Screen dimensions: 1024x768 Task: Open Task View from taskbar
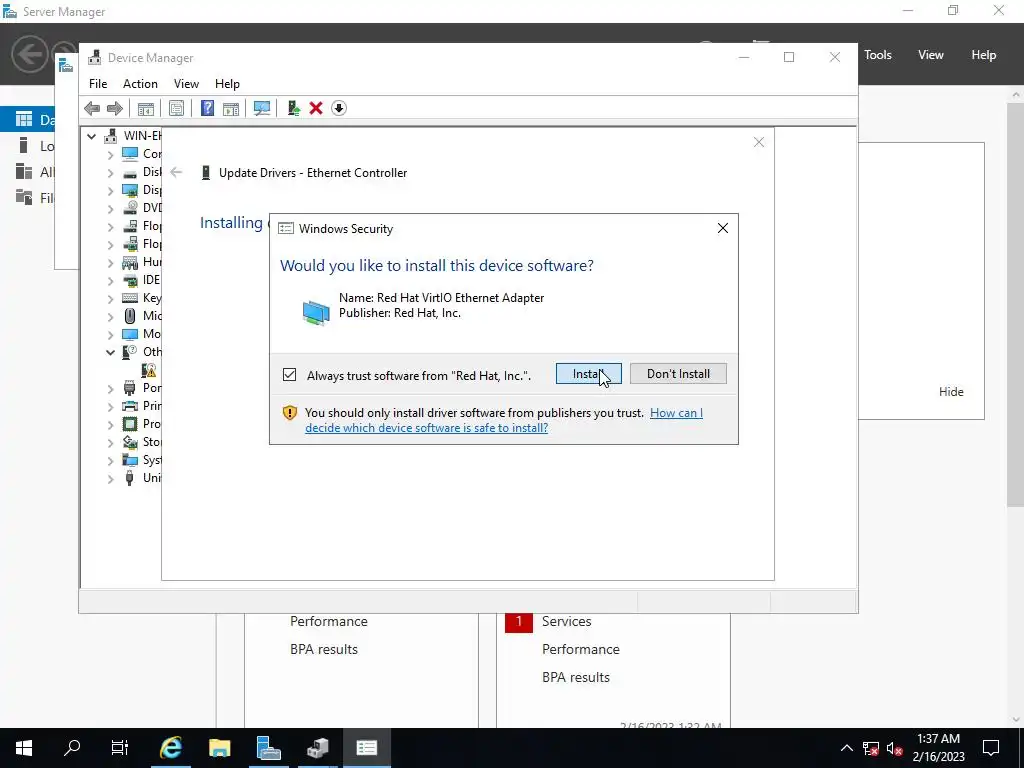point(120,748)
